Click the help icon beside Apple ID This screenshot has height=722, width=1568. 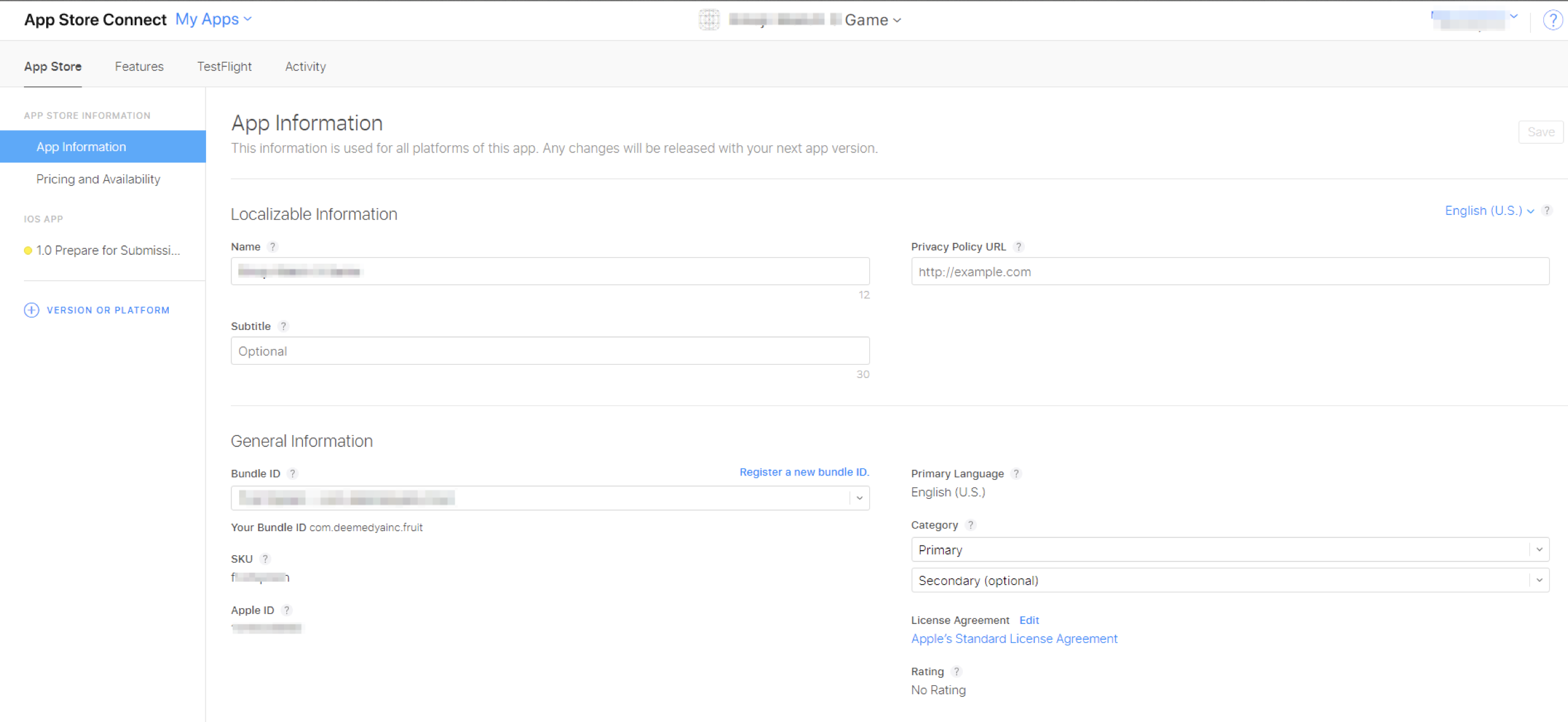[x=286, y=610]
